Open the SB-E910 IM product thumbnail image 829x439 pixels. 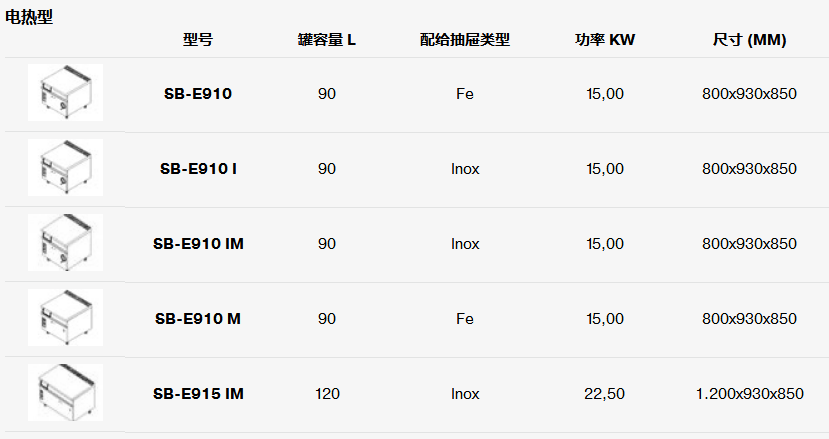[66, 243]
